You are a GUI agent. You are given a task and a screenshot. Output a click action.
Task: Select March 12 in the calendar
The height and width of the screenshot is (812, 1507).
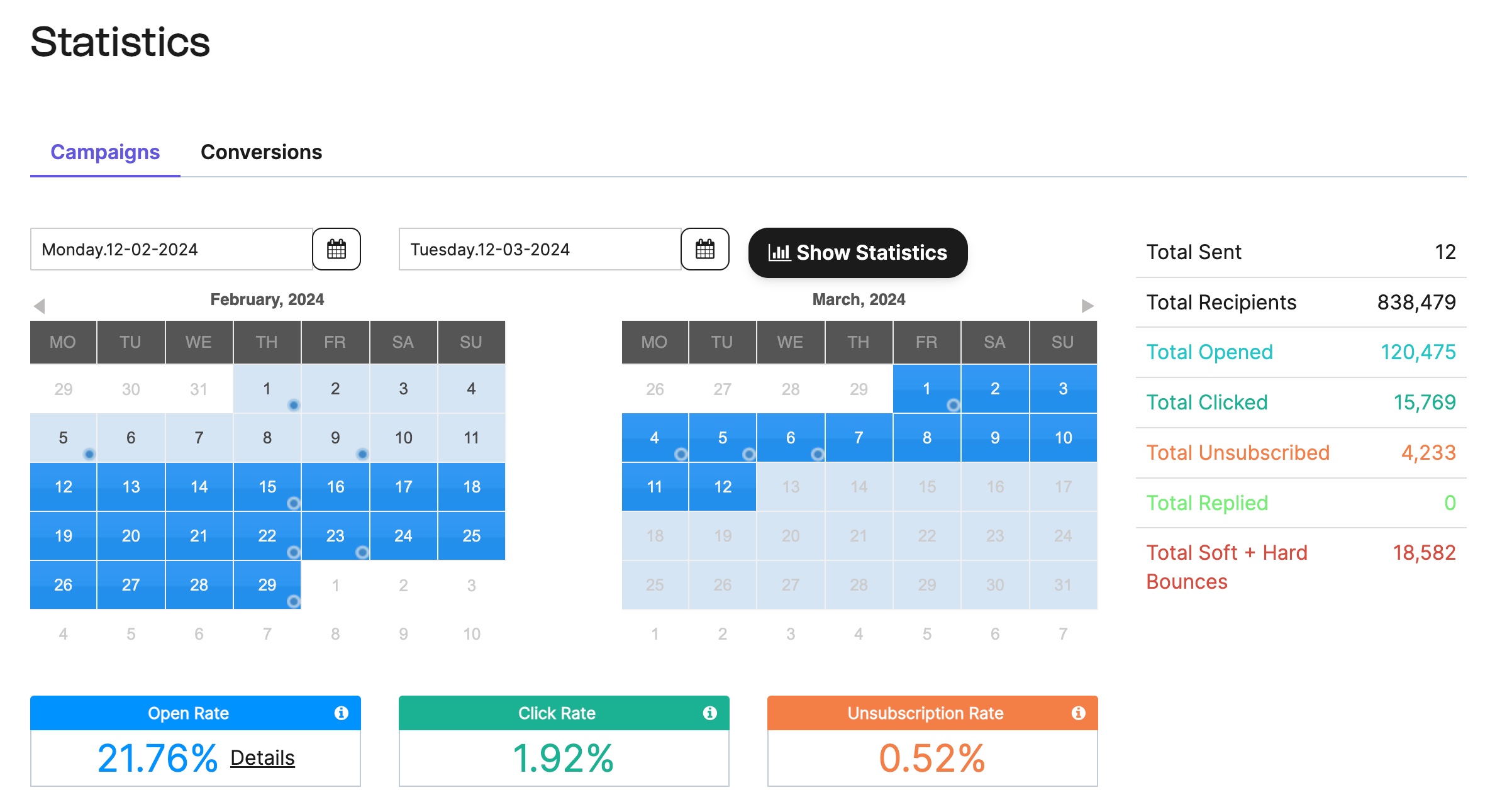[x=723, y=486]
